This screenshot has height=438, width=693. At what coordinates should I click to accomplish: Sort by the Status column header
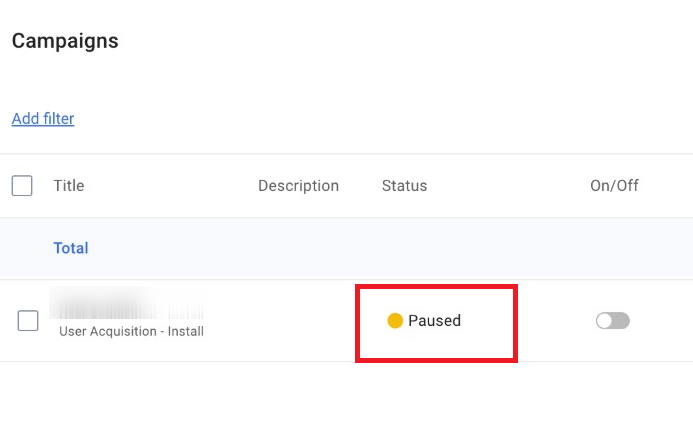(404, 186)
